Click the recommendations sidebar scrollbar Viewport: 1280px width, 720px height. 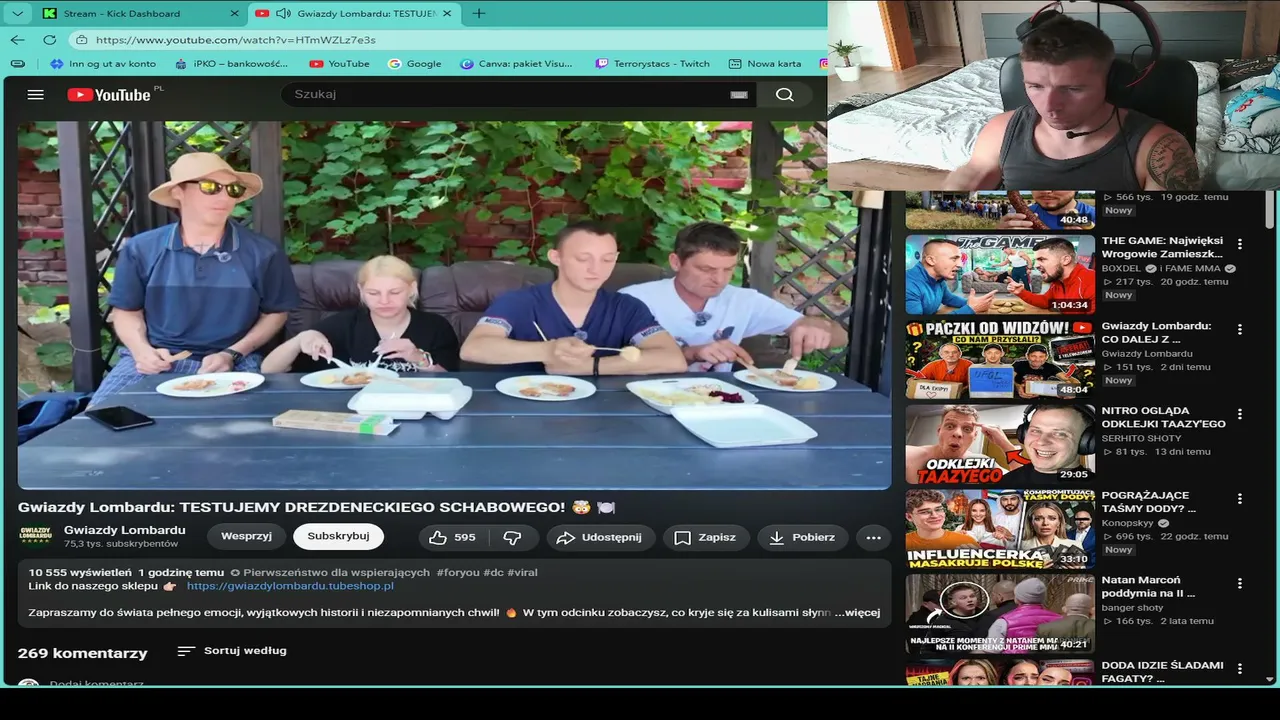1270,209
